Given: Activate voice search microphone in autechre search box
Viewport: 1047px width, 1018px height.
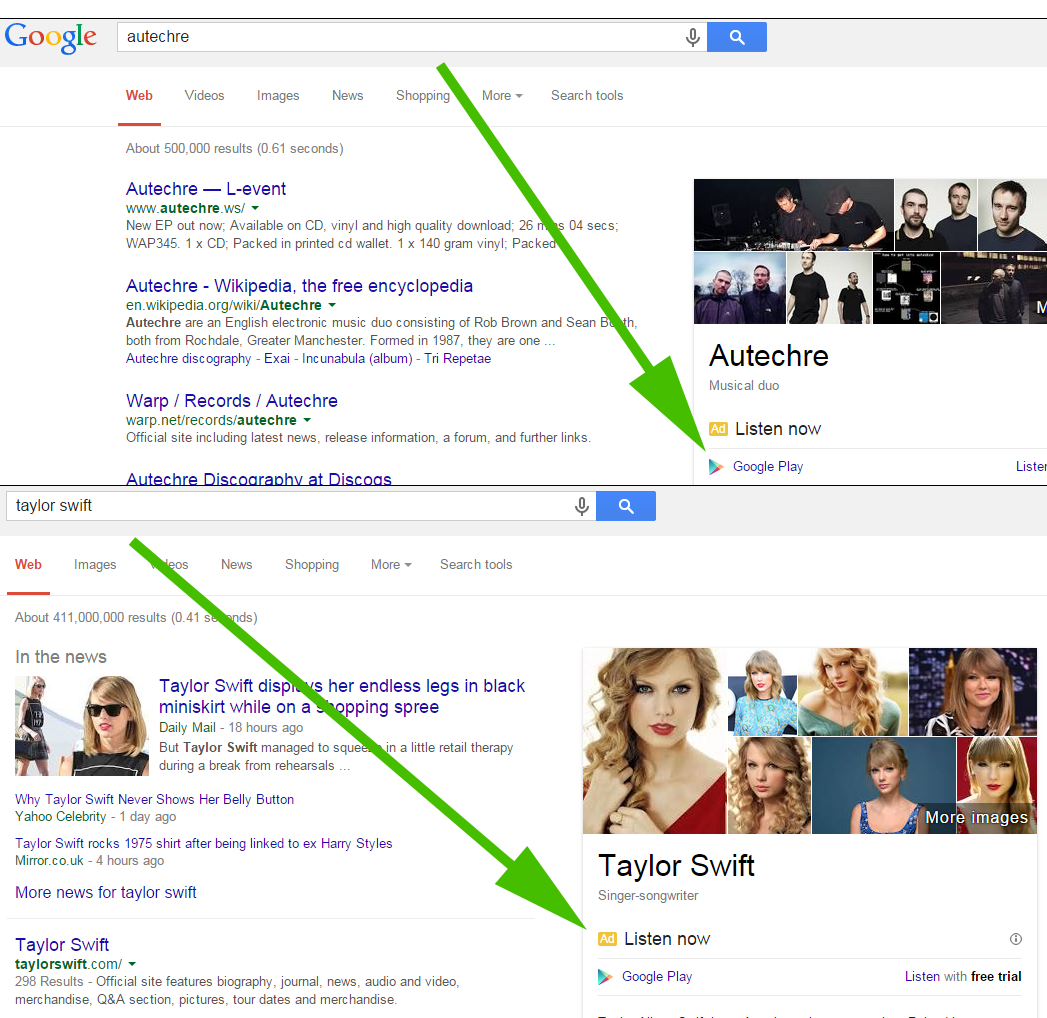Looking at the screenshot, I should pyautogui.click(x=692, y=37).
